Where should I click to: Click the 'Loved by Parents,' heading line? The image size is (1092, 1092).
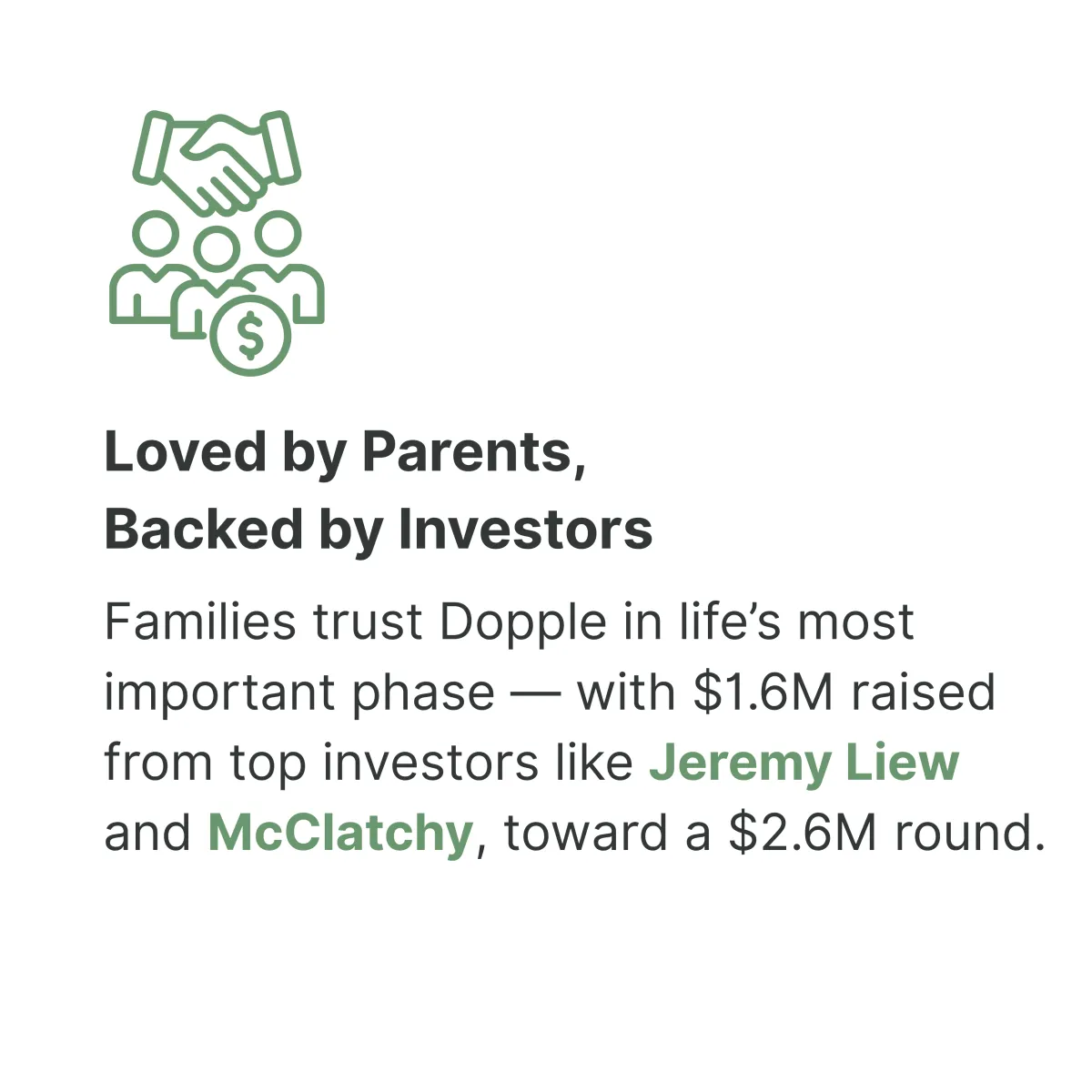tap(345, 453)
